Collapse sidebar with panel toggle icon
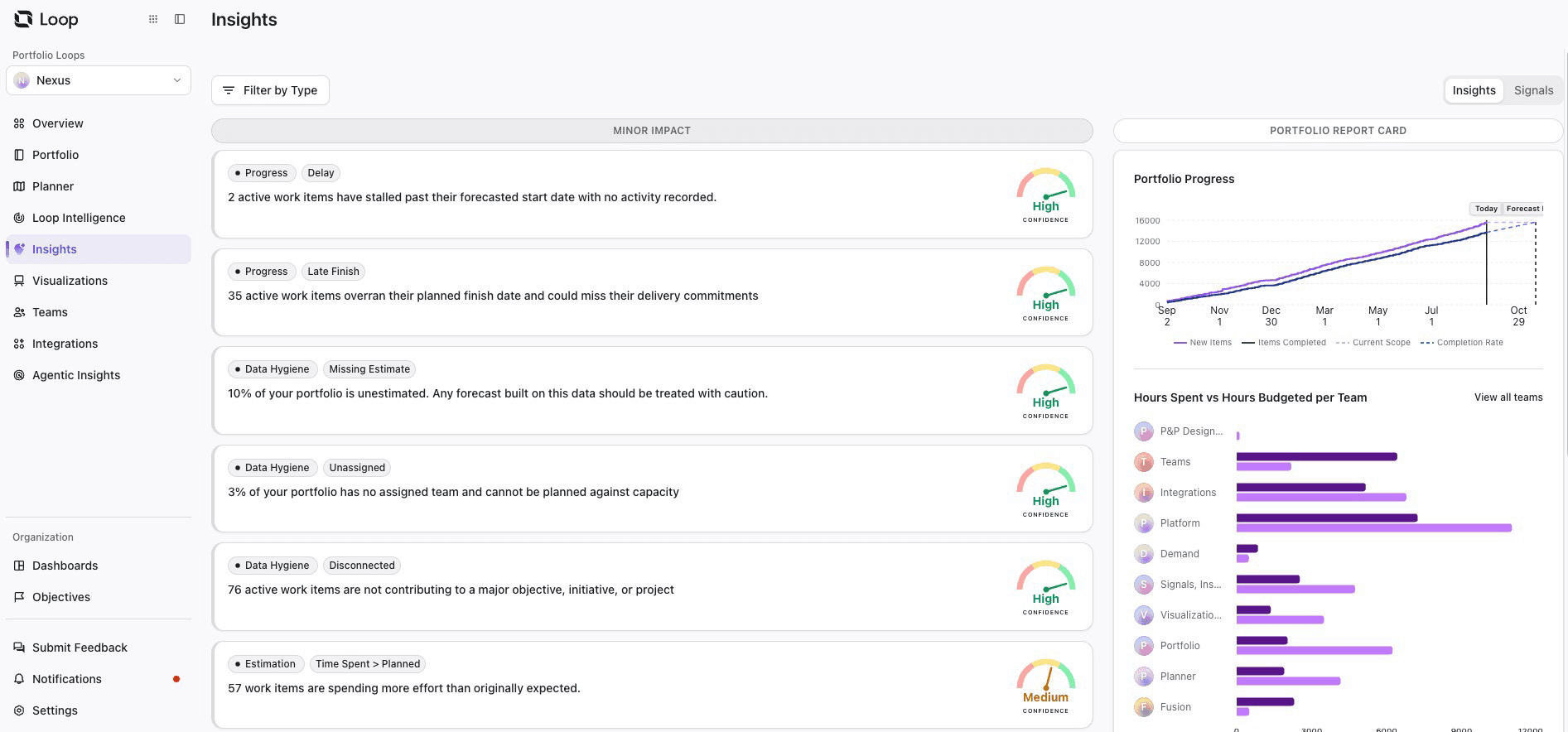 click(x=180, y=19)
